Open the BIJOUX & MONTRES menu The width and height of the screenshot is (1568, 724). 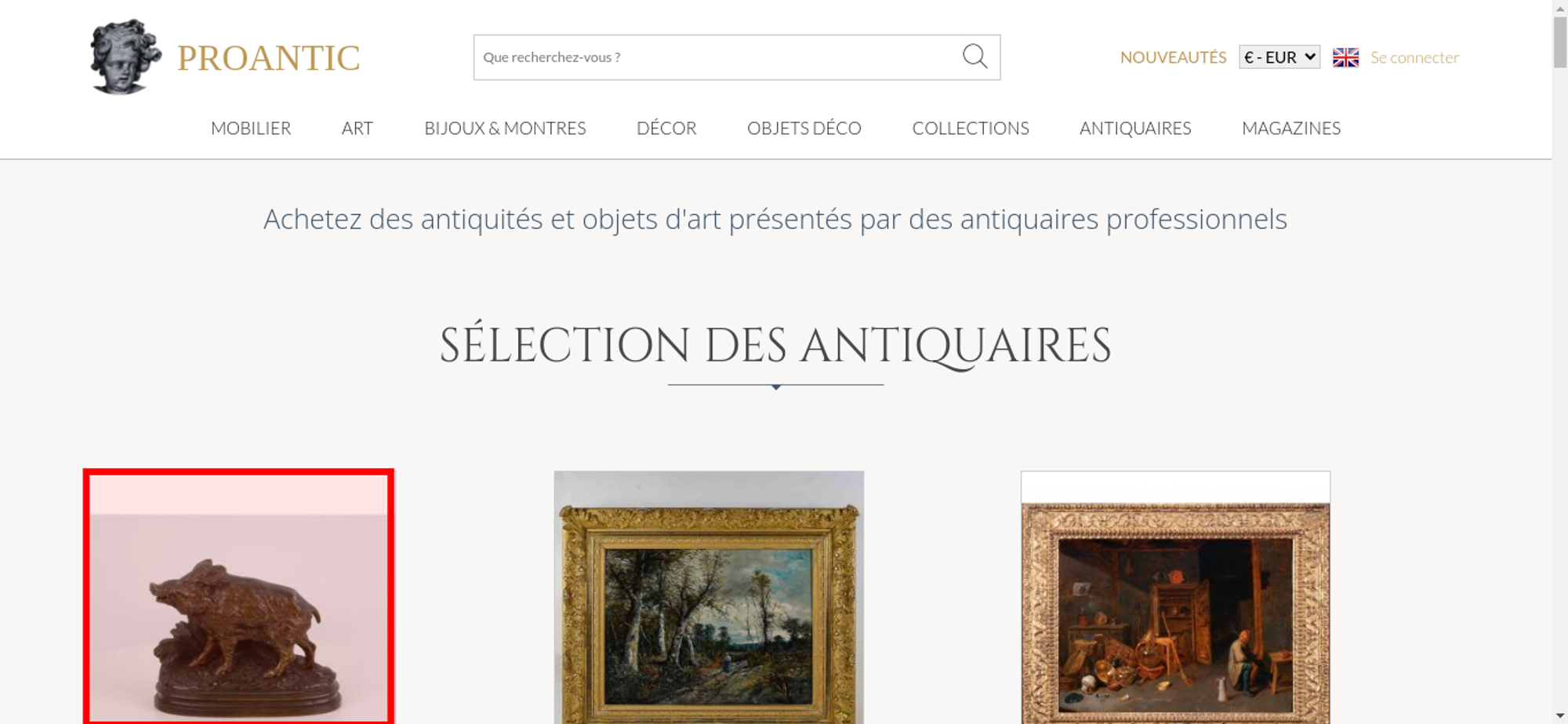point(505,128)
